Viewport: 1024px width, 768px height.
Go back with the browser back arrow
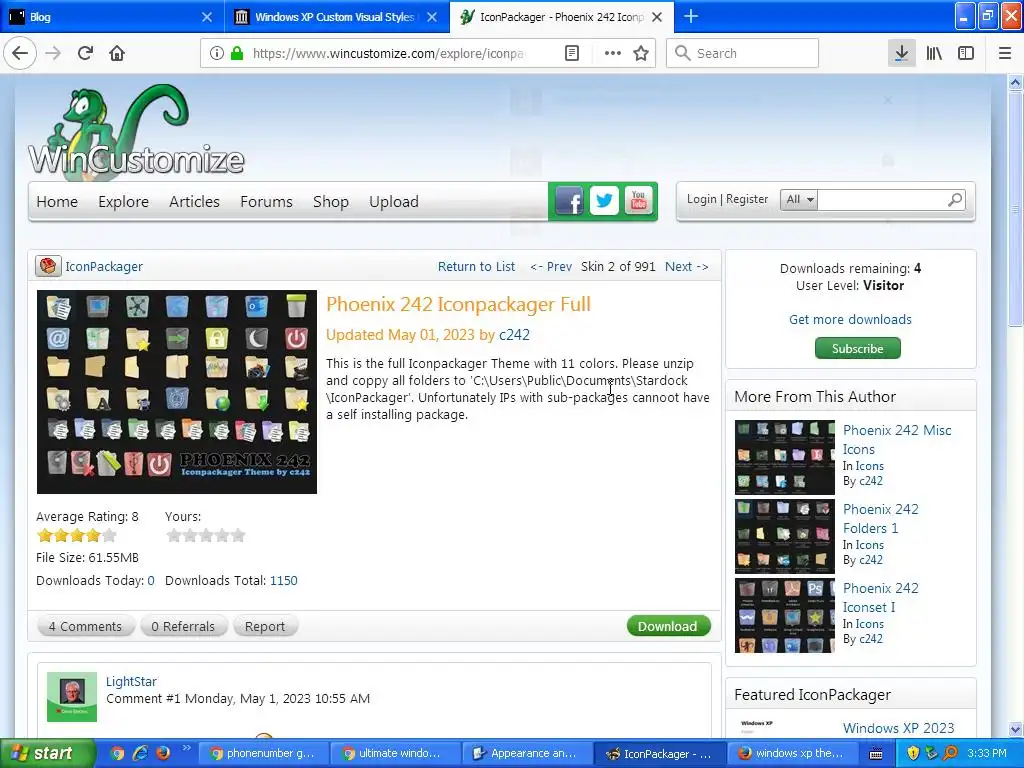[x=20, y=53]
